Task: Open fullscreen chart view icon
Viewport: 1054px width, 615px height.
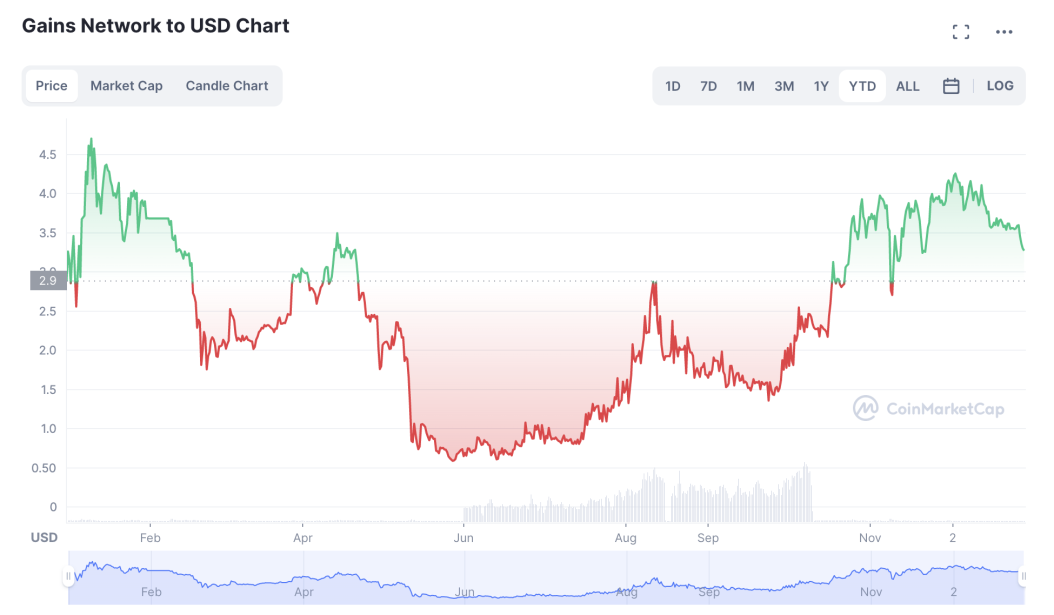Action: (x=961, y=32)
